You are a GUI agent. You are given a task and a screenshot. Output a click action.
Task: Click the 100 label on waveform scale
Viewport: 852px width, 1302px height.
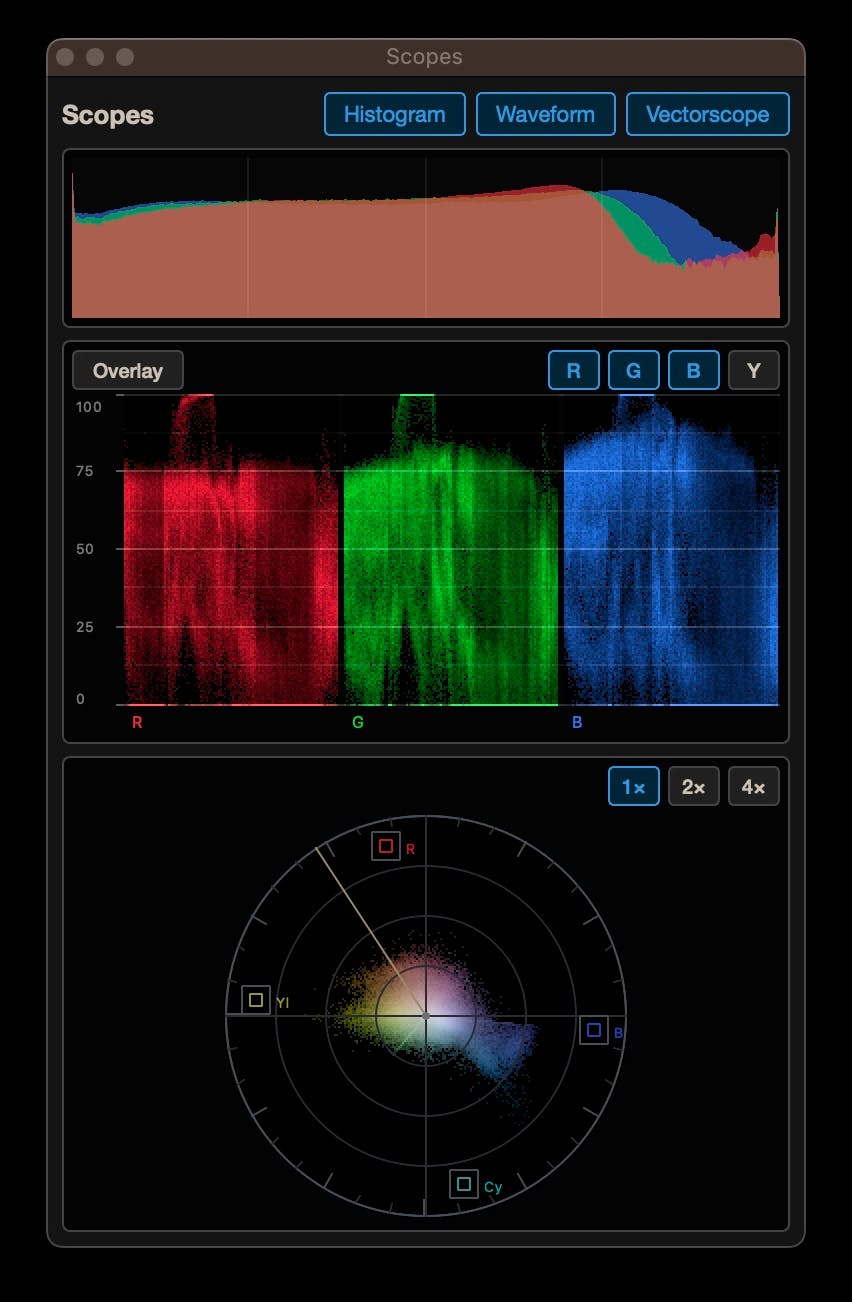click(89, 406)
